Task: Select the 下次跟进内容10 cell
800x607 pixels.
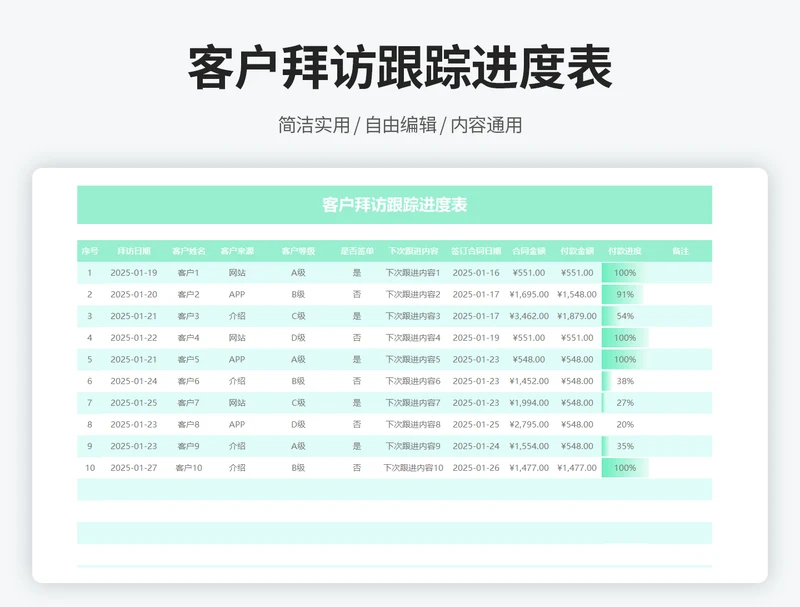Action: tap(413, 468)
